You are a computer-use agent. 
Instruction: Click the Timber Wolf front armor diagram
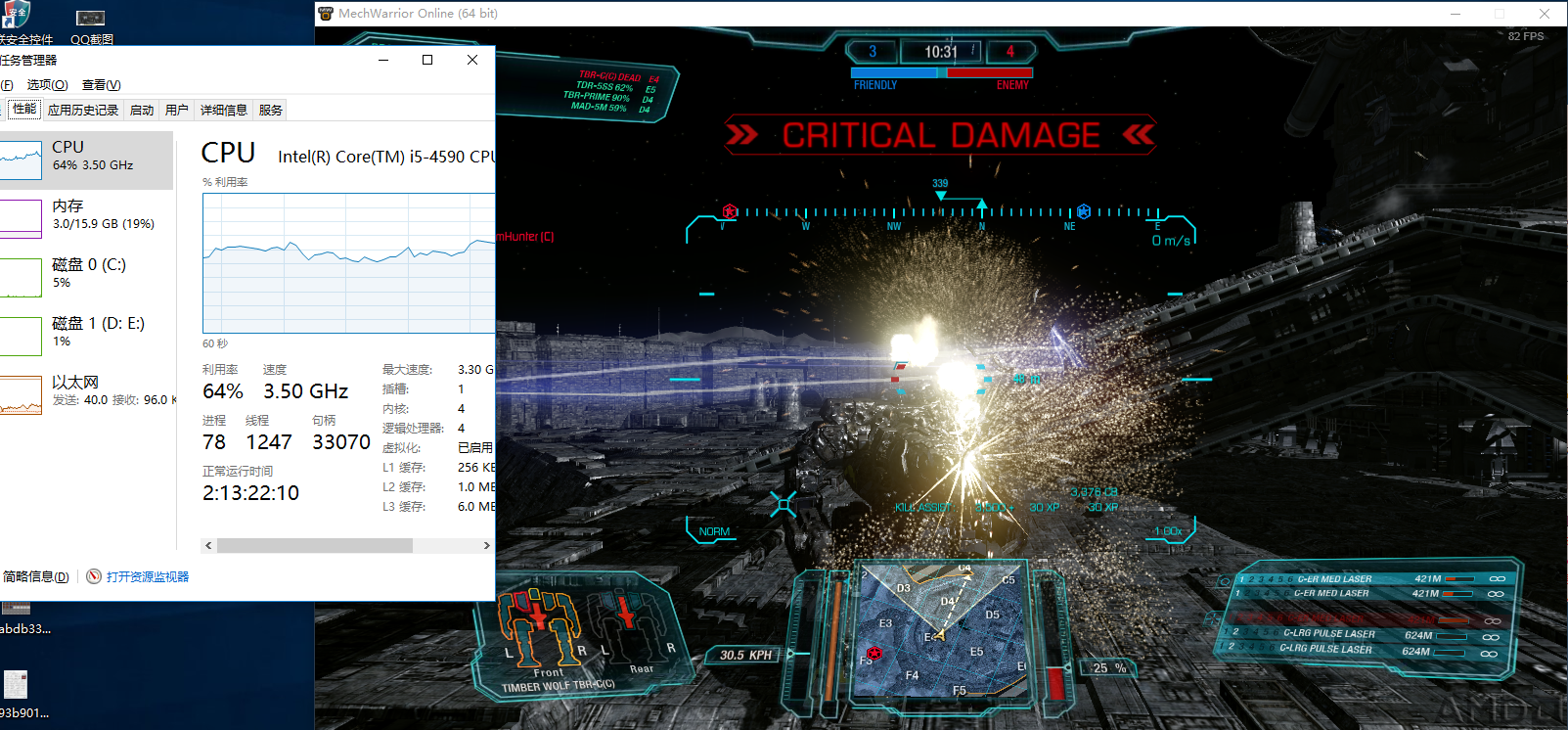click(x=539, y=626)
